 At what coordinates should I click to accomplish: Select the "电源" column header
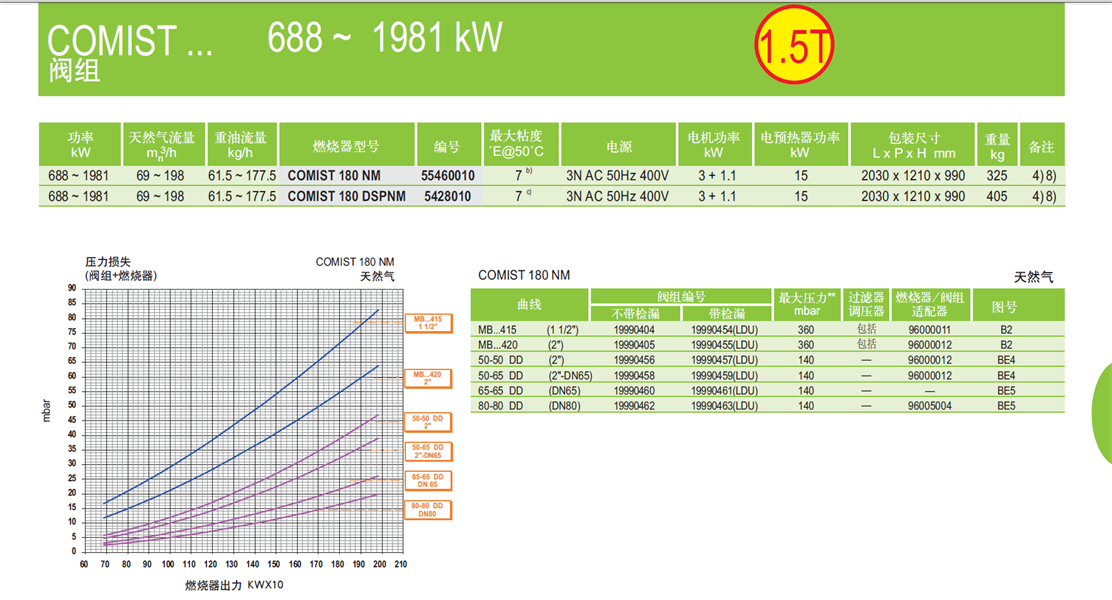click(619, 146)
